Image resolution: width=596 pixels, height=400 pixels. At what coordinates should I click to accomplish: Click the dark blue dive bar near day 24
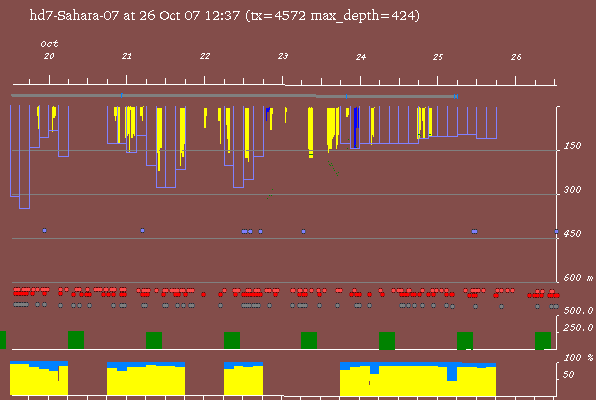point(356,127)
